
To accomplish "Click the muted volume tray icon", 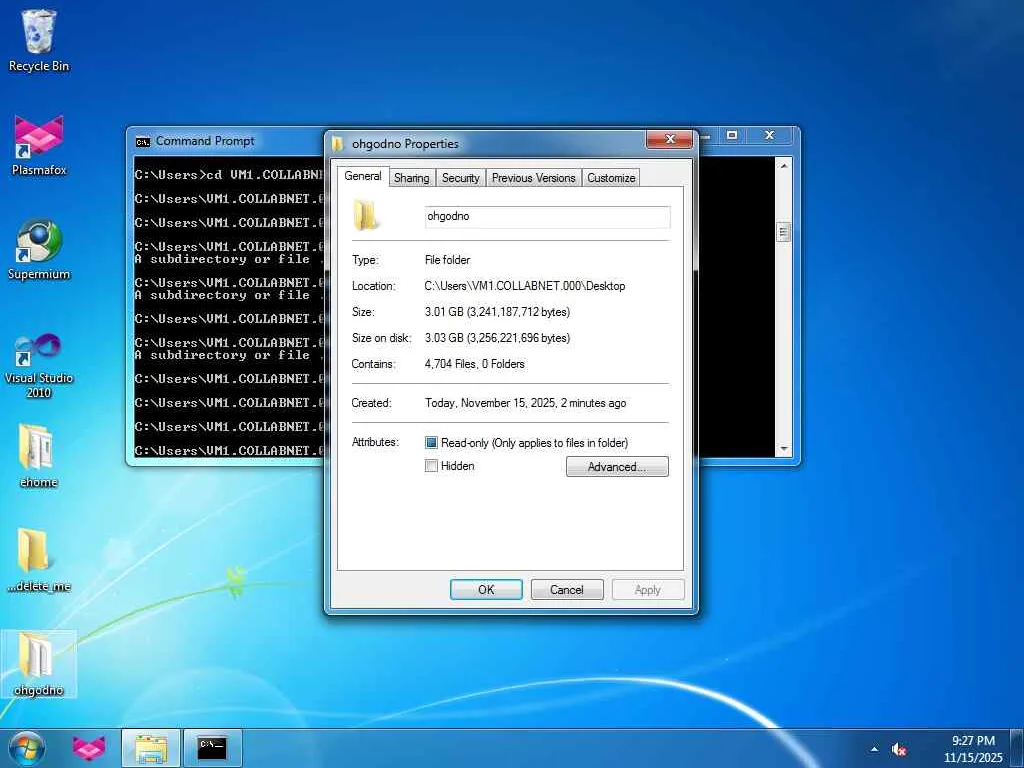I will 899,750.
